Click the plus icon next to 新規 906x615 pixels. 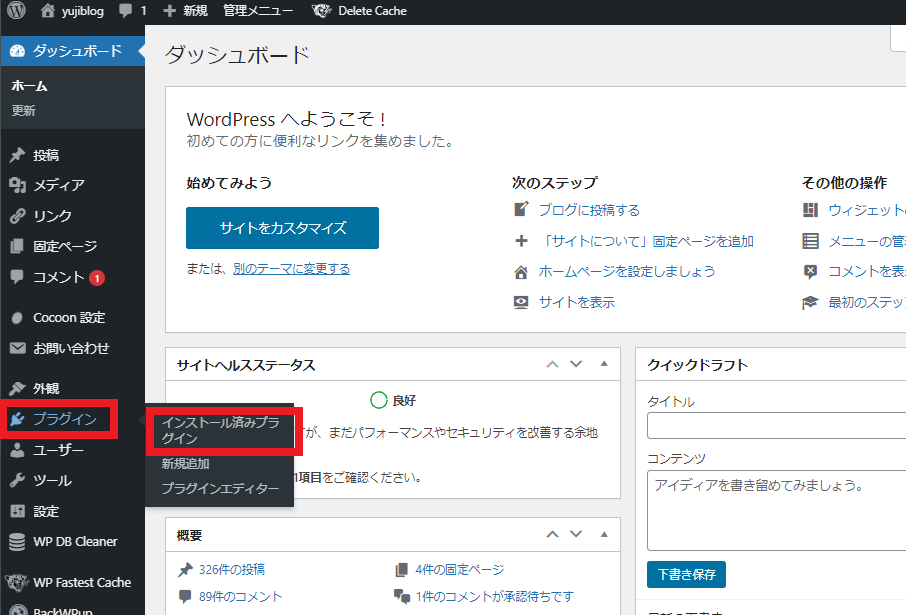pos(169,11)
